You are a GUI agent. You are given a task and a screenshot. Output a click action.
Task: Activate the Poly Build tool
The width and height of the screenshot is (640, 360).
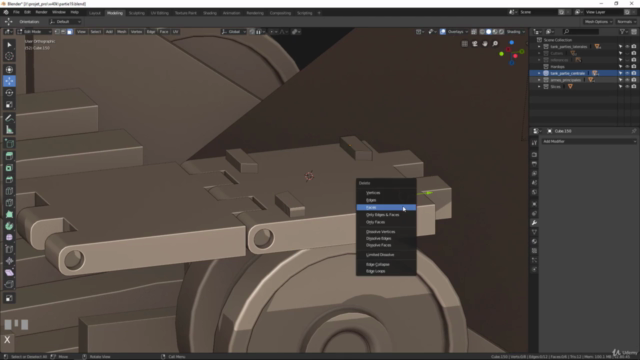click(x=9, y=214)
